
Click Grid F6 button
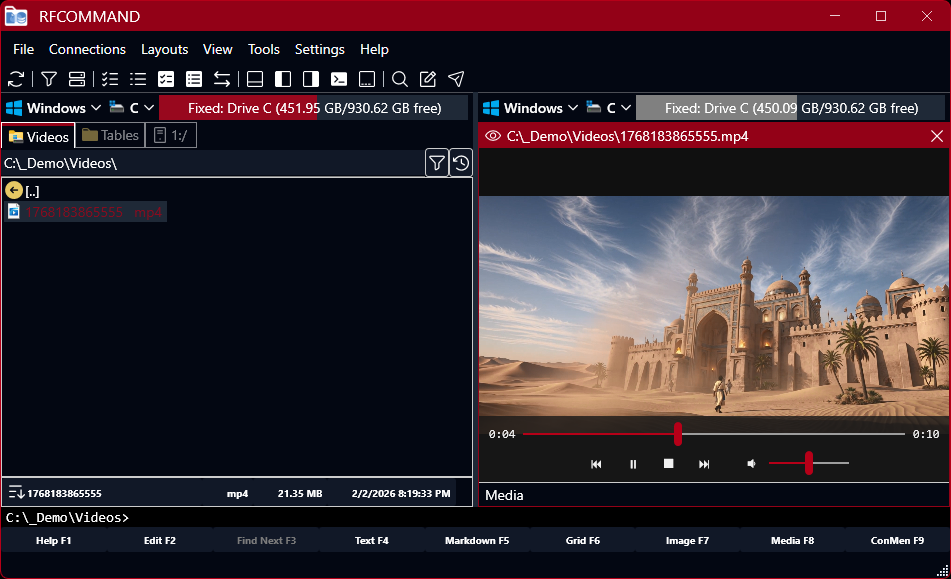point(582,540)
